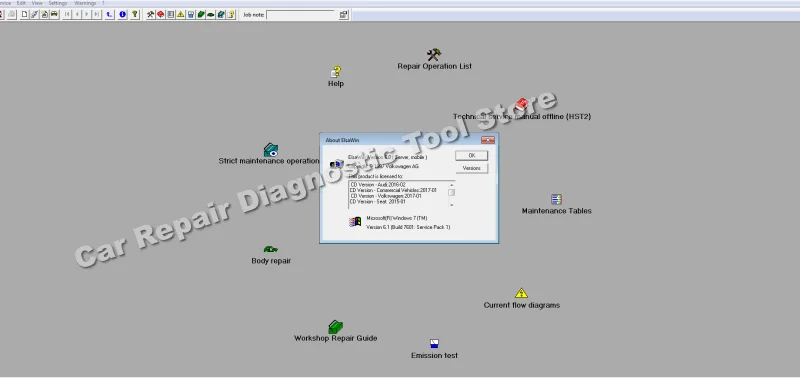Open Strict maintenance operation icon

271,150
